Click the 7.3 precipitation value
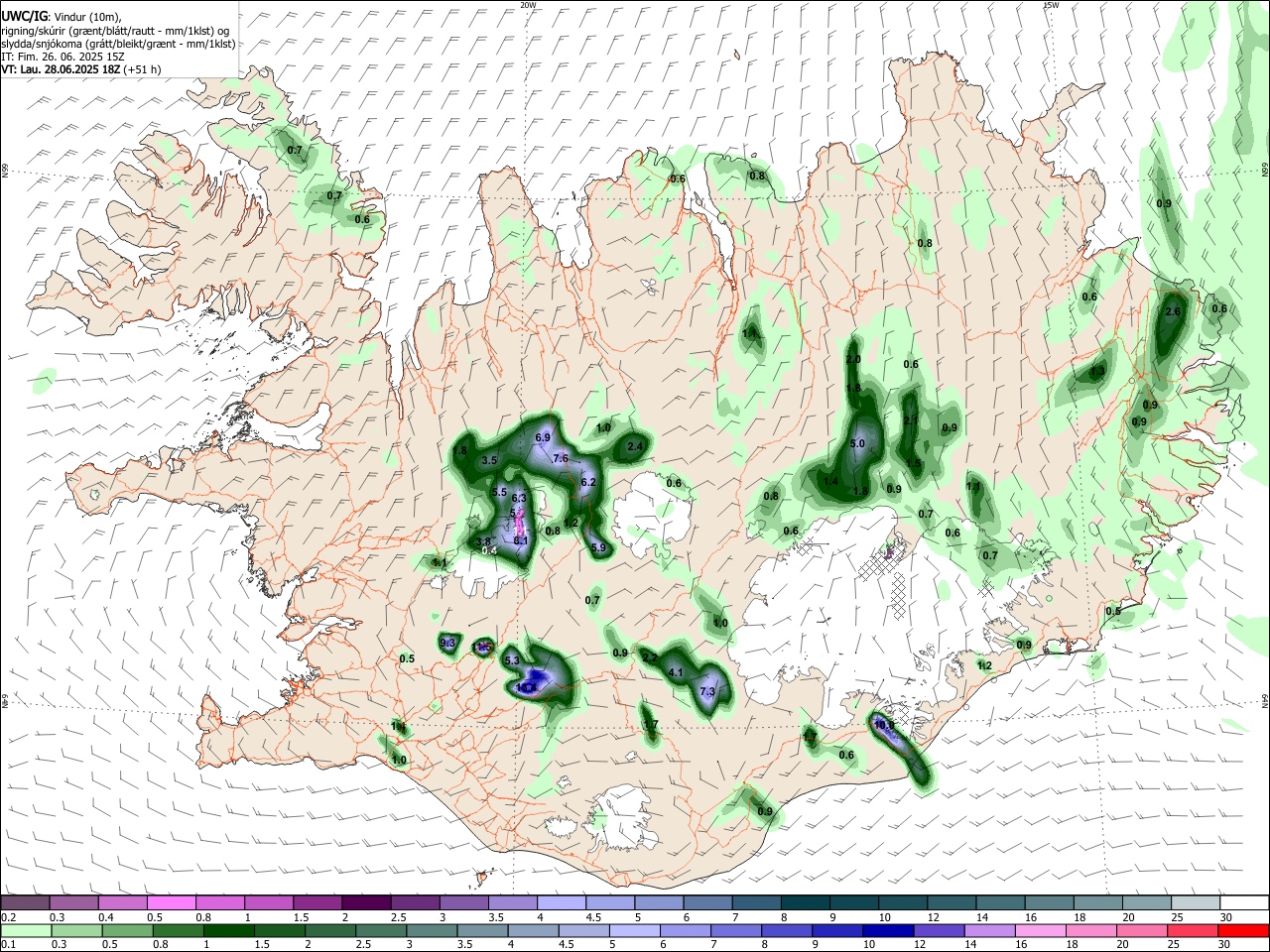Image resolution: width=1270 pixels, height=952 pixels. tap(707, 691)
